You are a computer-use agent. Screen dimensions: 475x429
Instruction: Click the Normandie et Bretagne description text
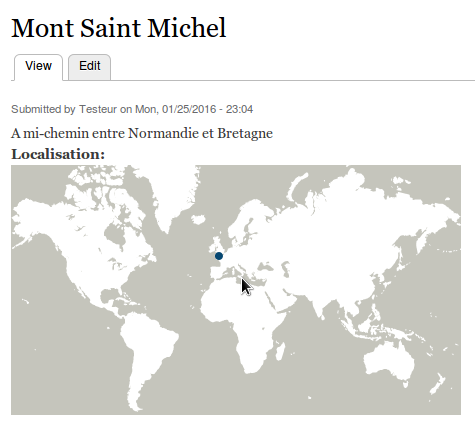tap(200, 133)
